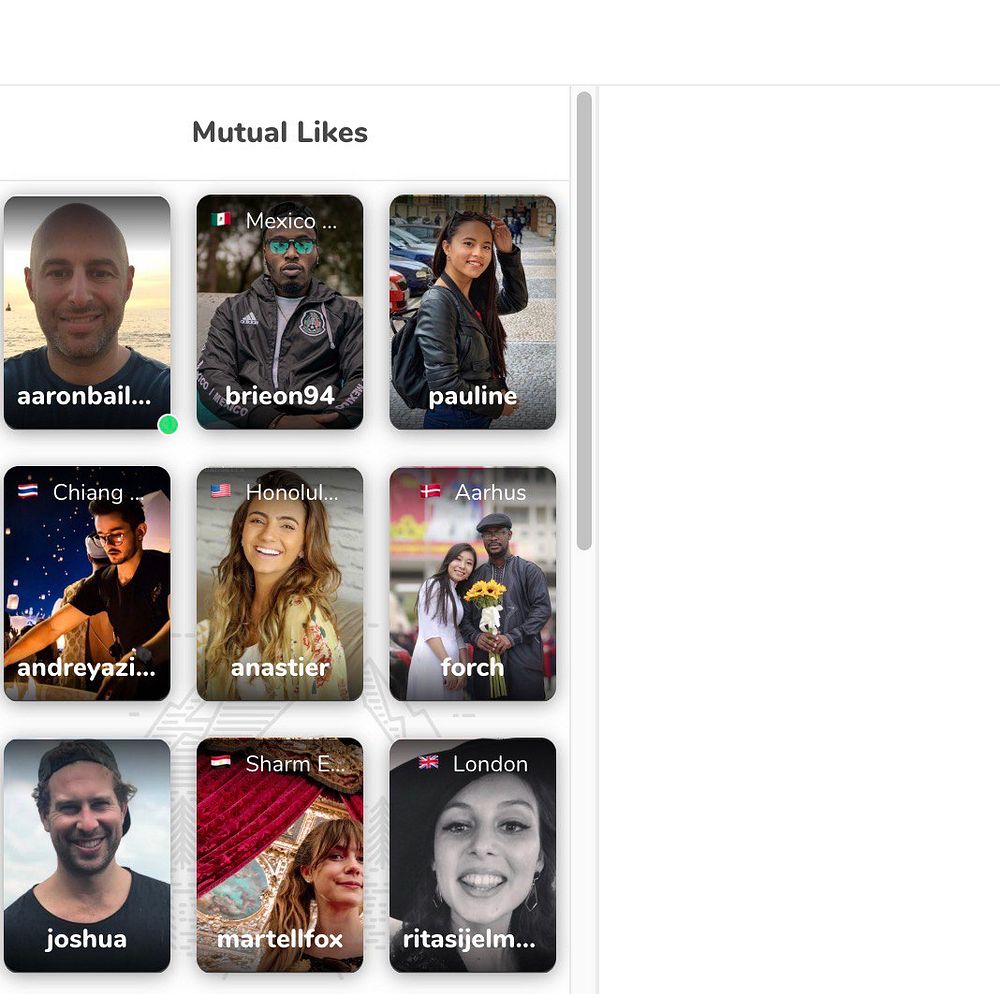The image size is (1000, 994).
Task: Select the anastier profile thumbnail
Action: pyautogui.click(x=280, y=583)
